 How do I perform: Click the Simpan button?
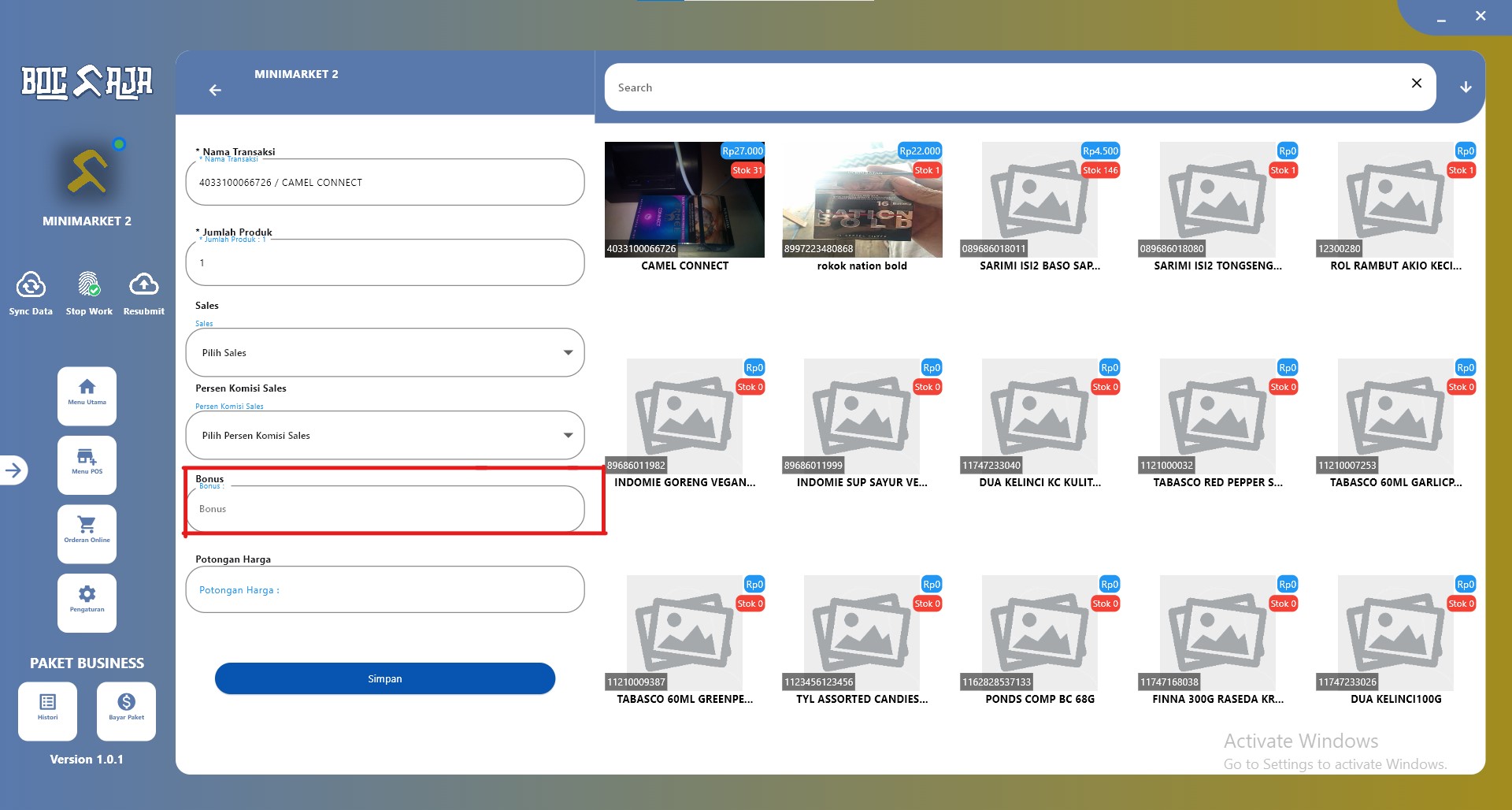(x=385, y=678)
